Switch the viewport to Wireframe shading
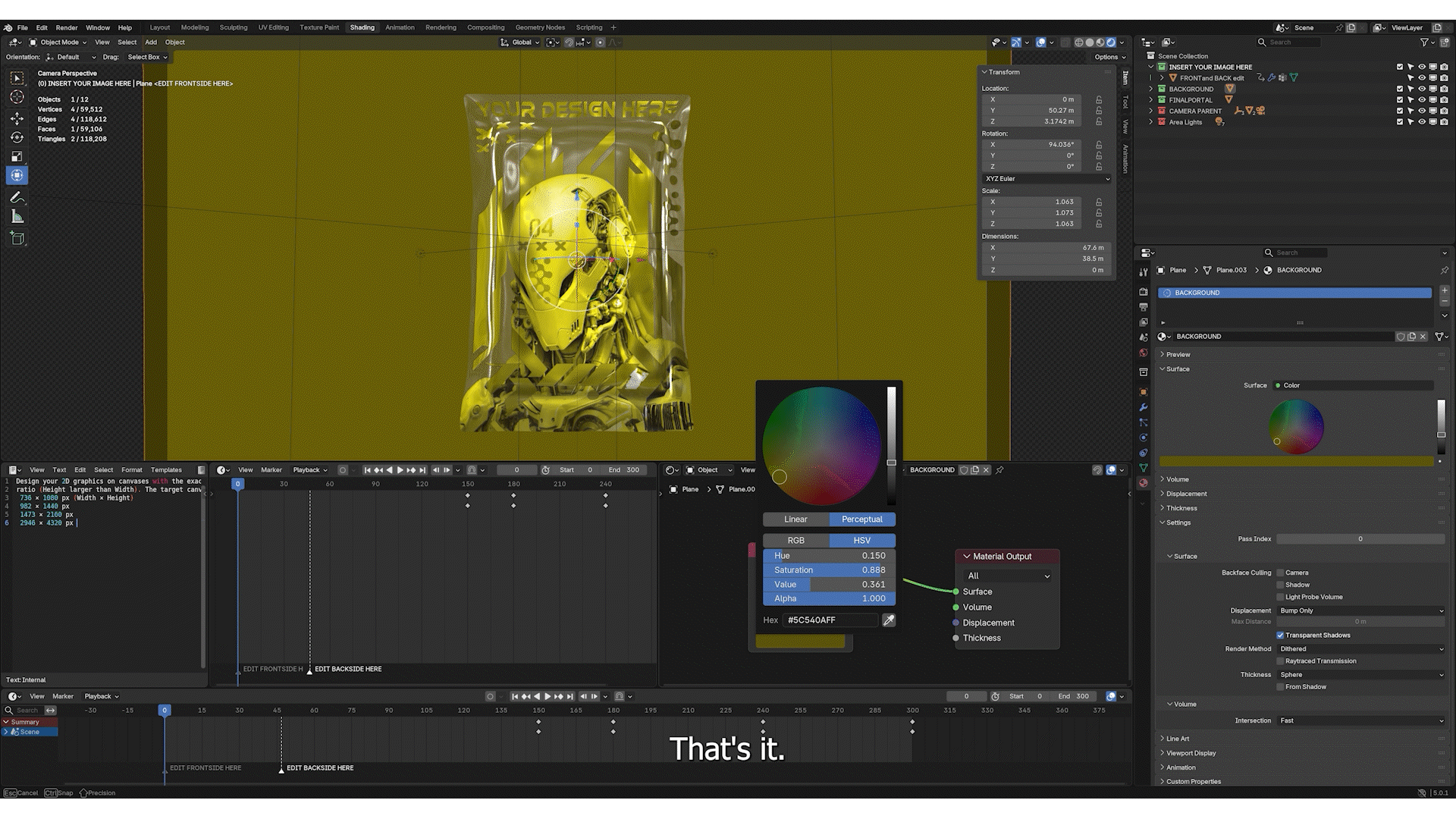The width and height of the screenshot is (1456, 819). point(1079,42)
